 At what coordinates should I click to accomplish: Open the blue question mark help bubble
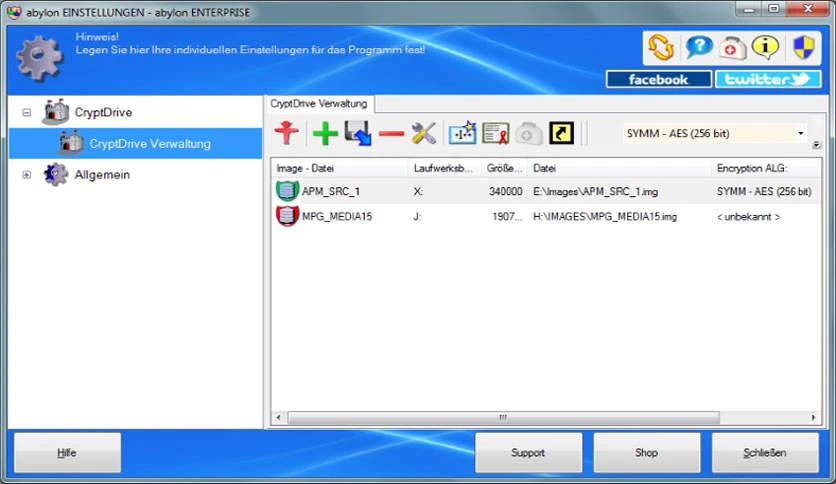pyautogui.click(x=698, y=47)
